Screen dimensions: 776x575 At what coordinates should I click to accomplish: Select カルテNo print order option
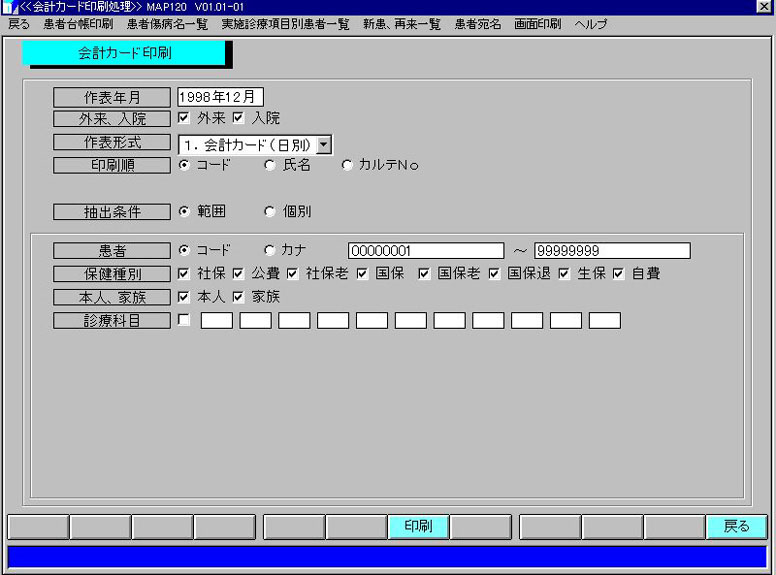pos(348,166)
